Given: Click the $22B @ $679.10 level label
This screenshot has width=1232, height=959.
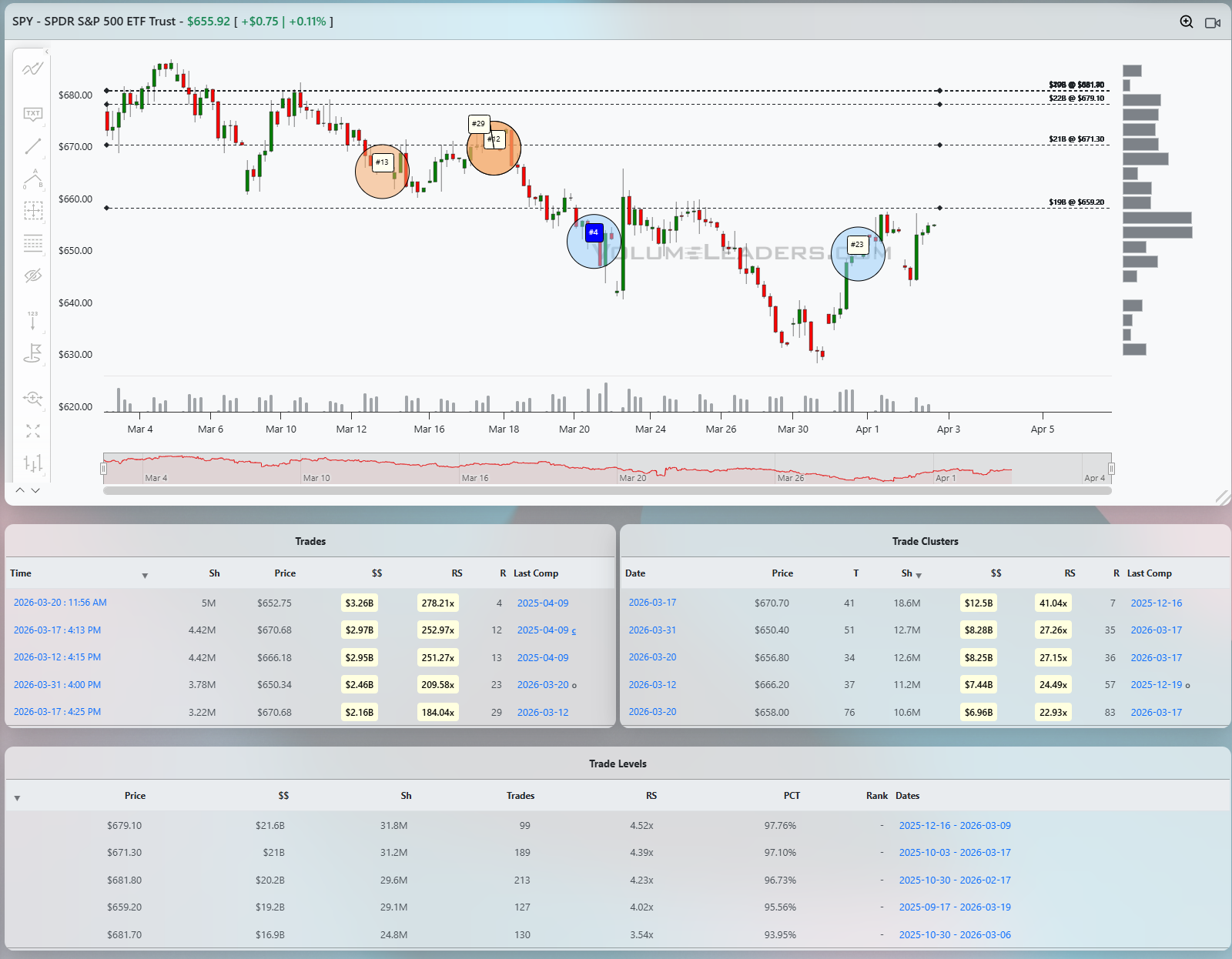Looking at the screenshot, I should [x=1076, y=99].
